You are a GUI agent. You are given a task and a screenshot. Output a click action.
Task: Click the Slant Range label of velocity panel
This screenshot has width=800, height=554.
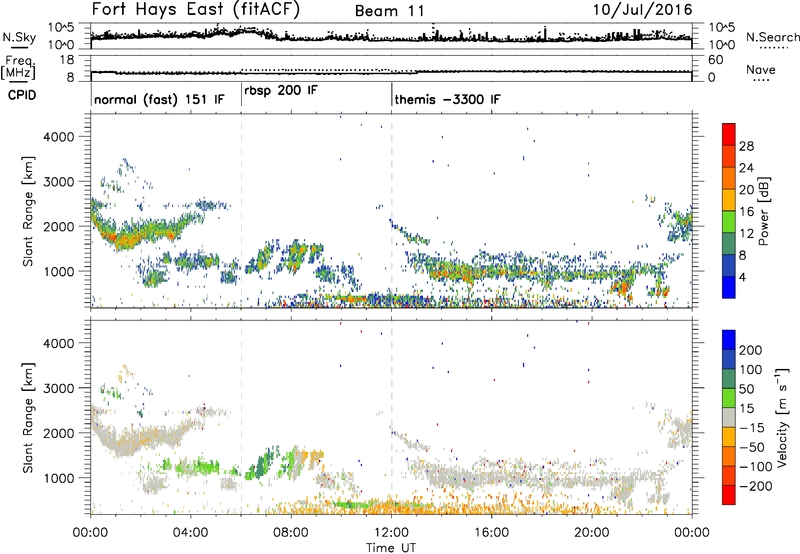point(28,417)
